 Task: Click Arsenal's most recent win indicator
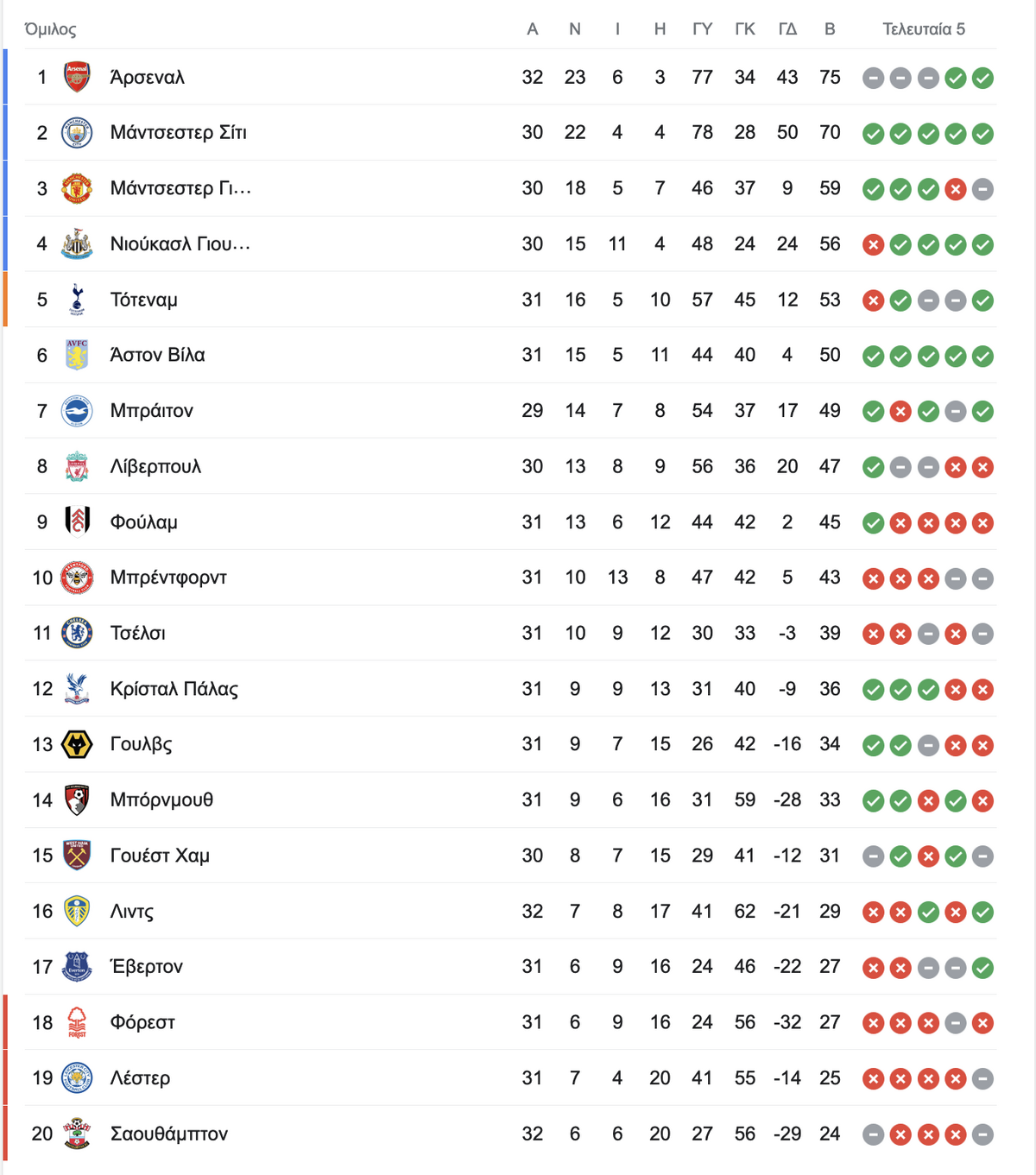(x=982, y=78)
